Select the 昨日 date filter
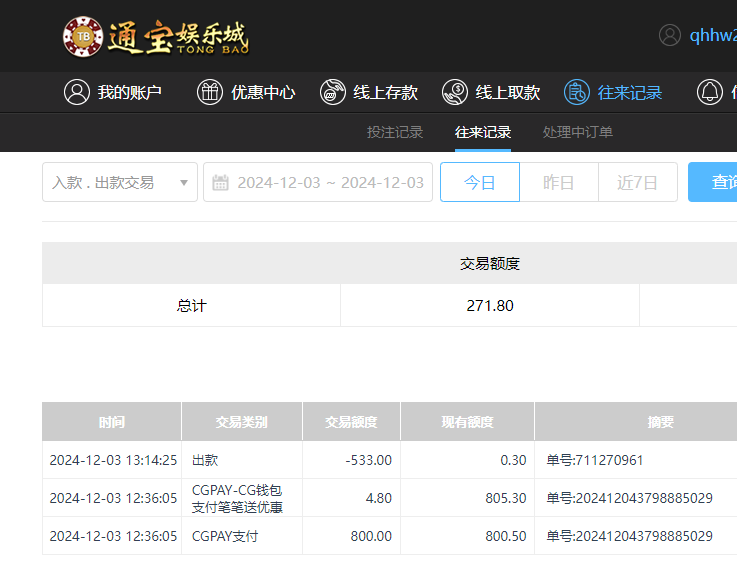Viewport: 737px width, 576px height. [x=558, y=183]
